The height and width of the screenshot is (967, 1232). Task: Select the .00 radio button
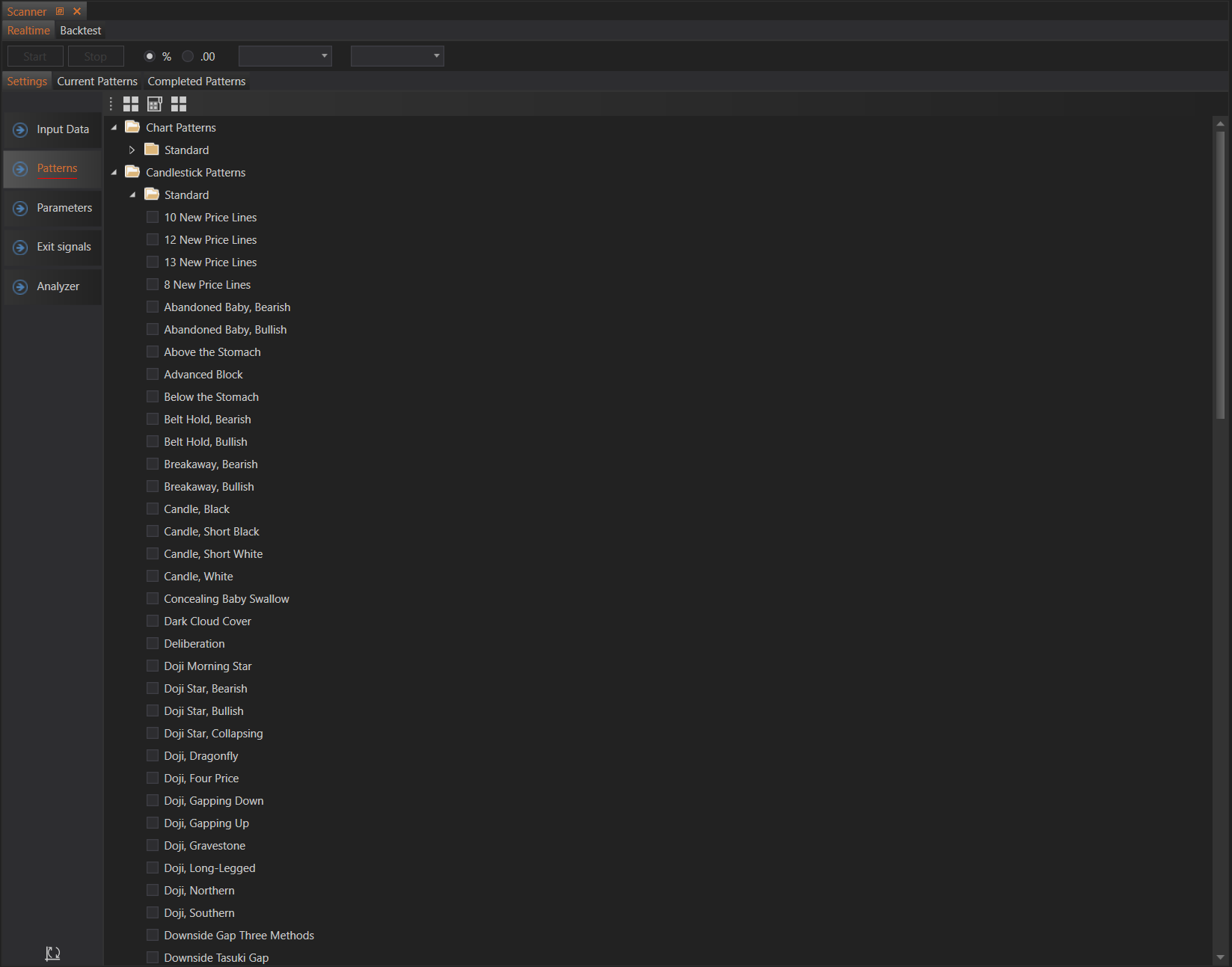(x=189, y=56)
